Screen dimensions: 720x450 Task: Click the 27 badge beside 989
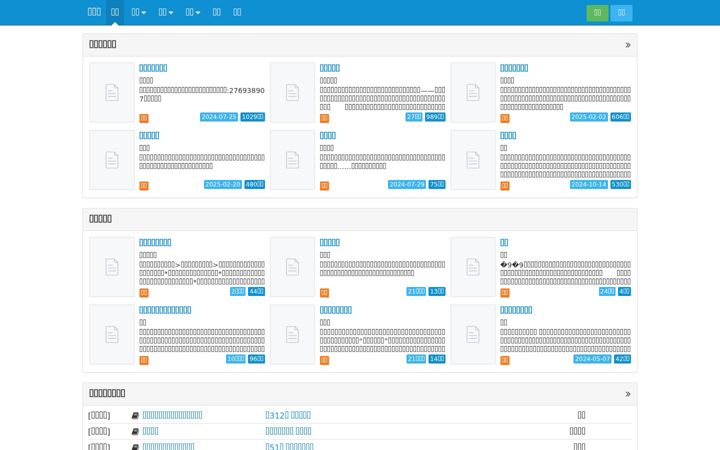click(x=414, y=117)
